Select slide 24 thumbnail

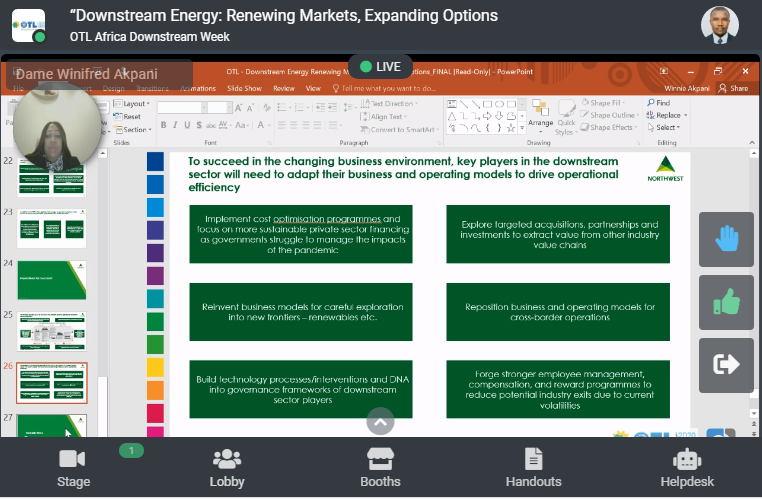pos(52,280)
